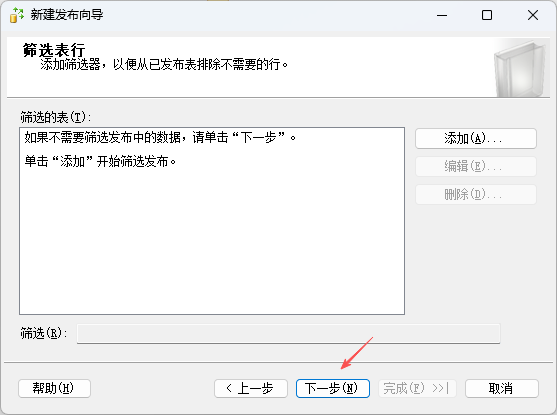Maximize the 新建发布向导 window
Screen dimensions: 557x415
(487, 15)
